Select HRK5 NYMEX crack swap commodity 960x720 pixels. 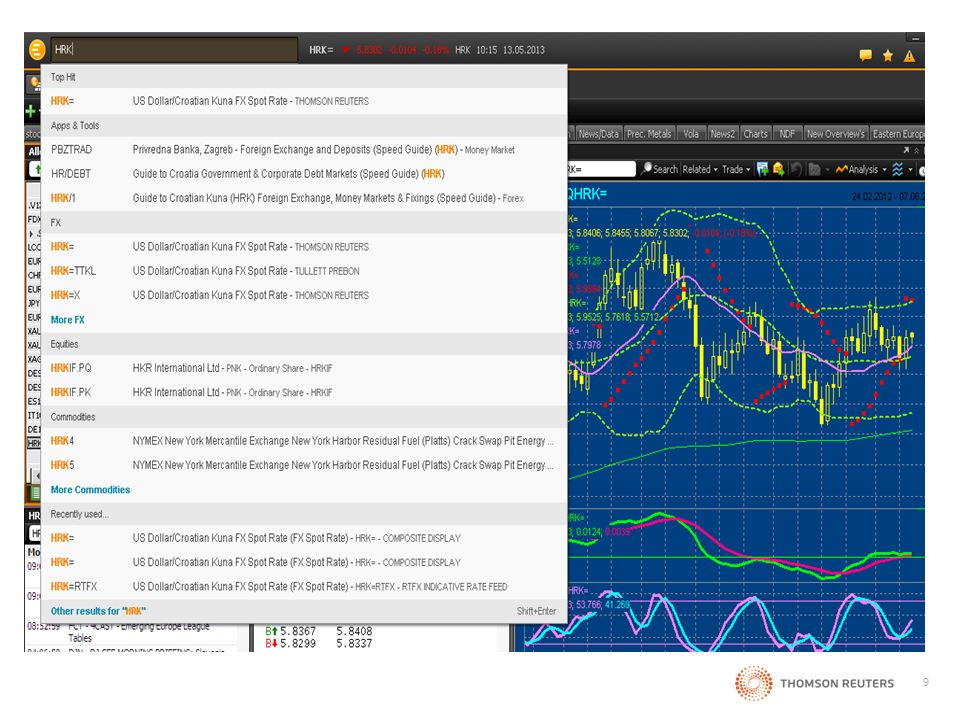click(304, 465)
